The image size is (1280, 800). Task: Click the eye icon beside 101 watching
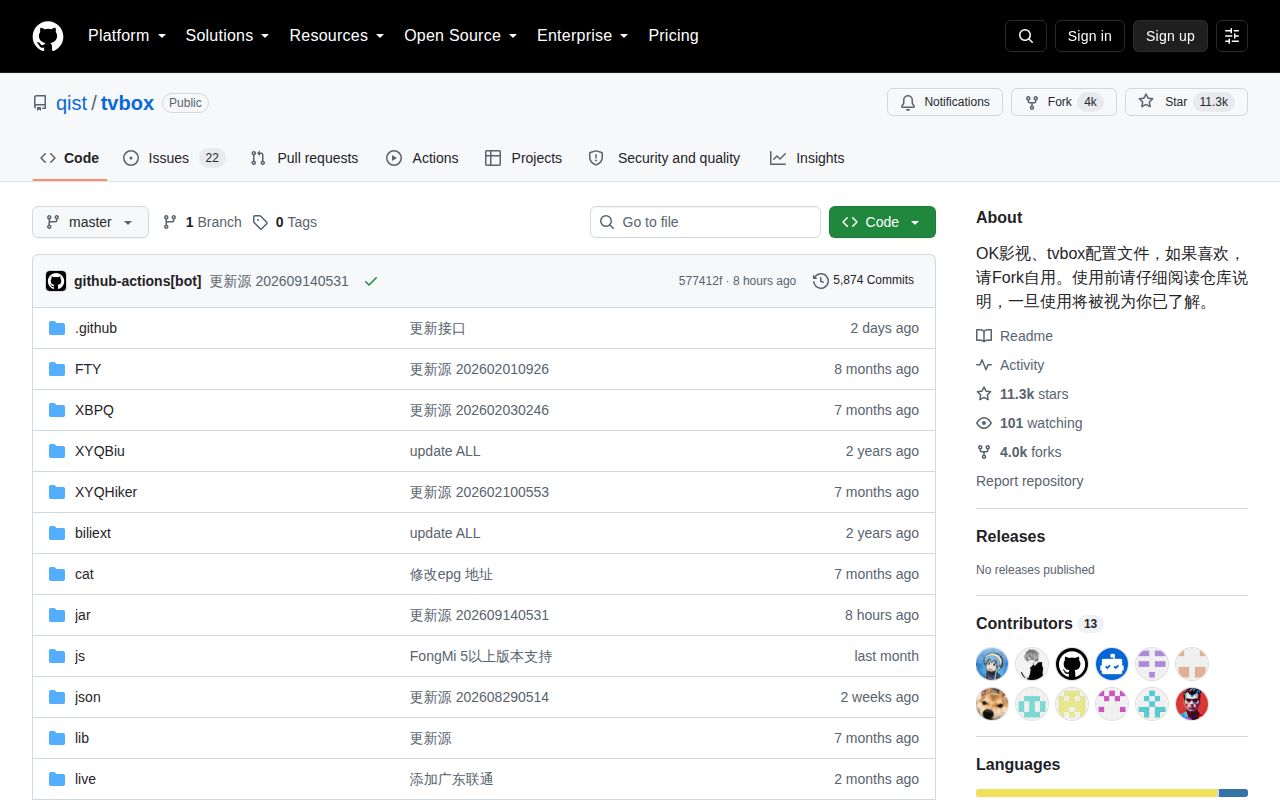click(984, 423)
